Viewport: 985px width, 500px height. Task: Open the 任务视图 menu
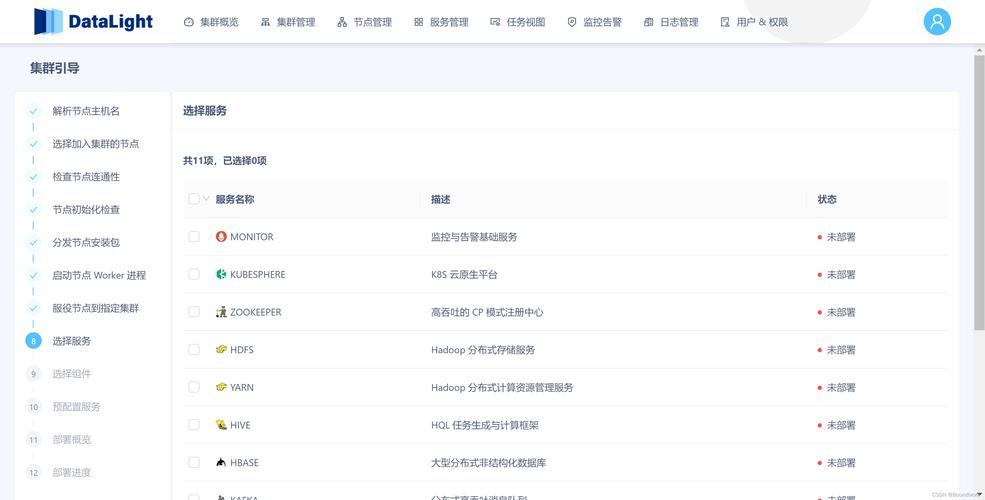[518, 22]
